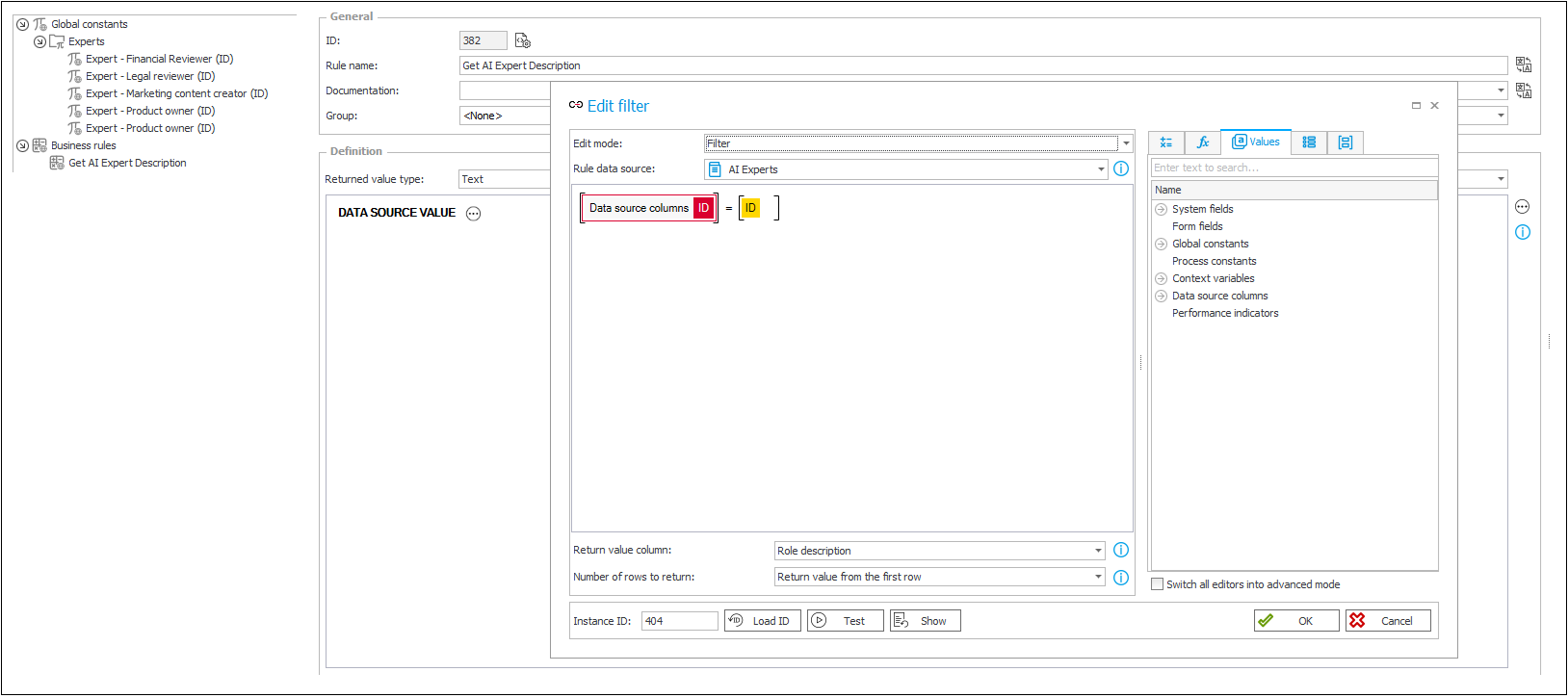Click the yellow ID variable tag

click(x=750, y=208)
